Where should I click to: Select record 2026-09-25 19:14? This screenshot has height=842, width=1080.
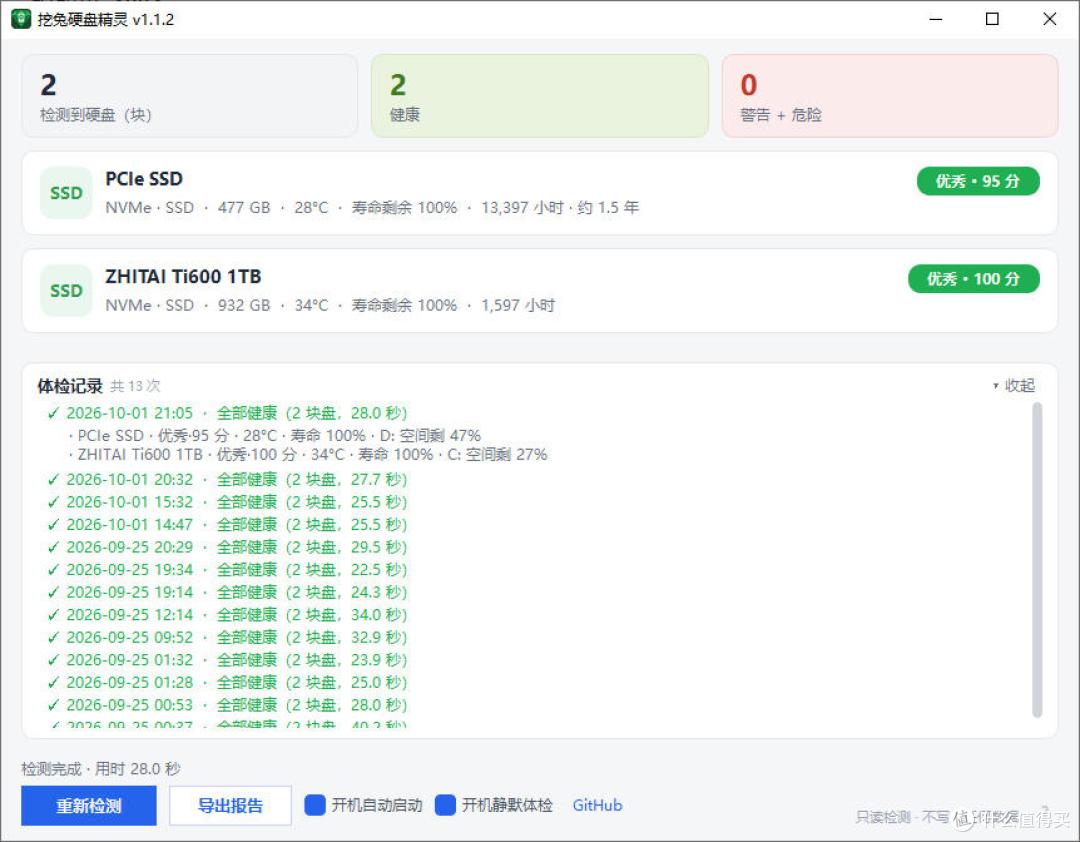pos(227,592)
